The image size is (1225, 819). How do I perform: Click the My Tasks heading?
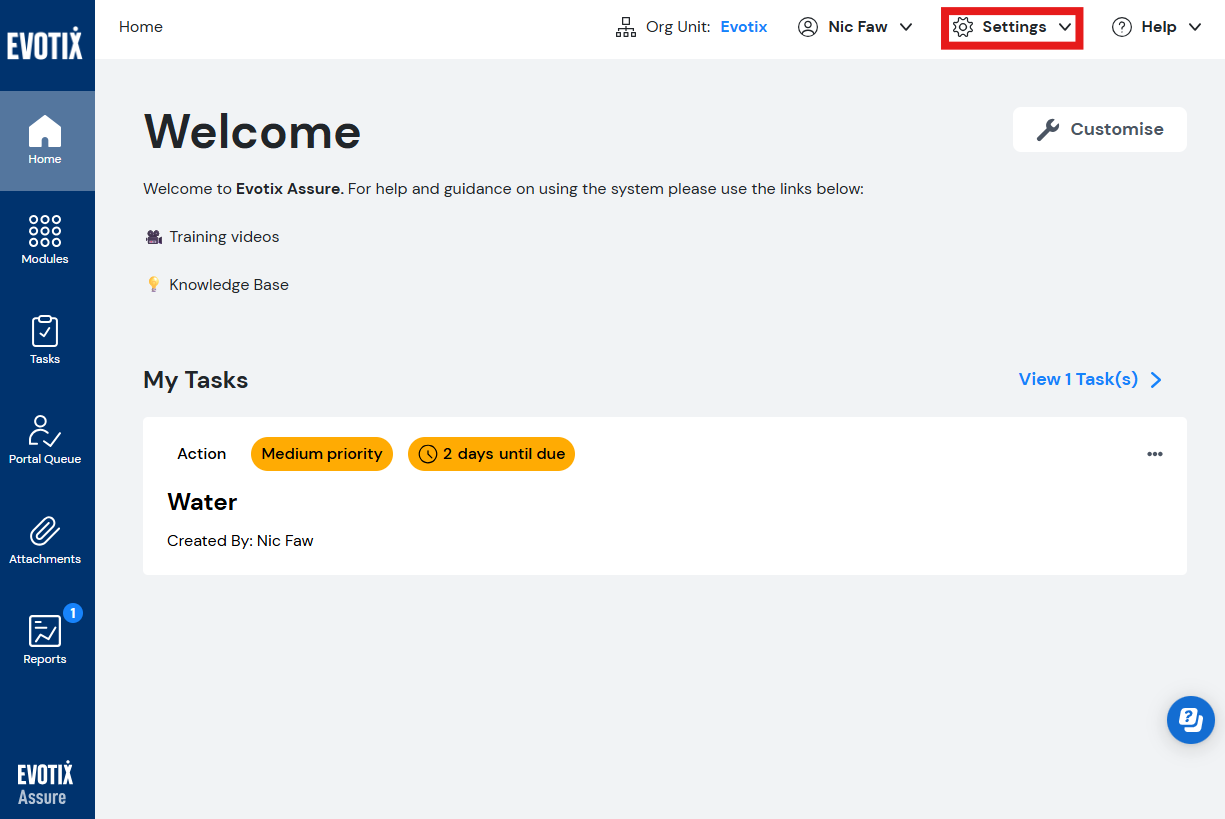[x=196, y=380]
